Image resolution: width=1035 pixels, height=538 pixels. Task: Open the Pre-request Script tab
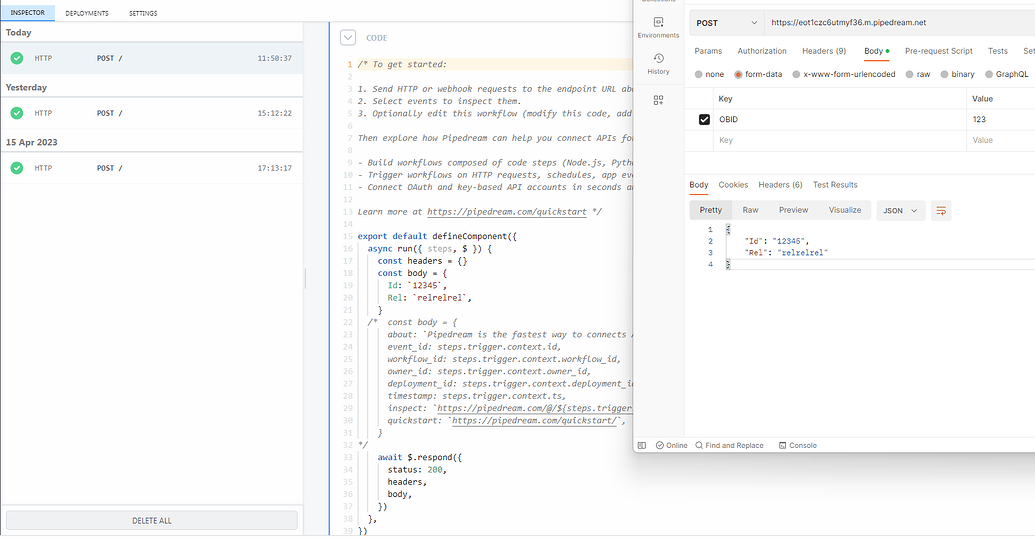pyautogui.click(x=938, y=51)
